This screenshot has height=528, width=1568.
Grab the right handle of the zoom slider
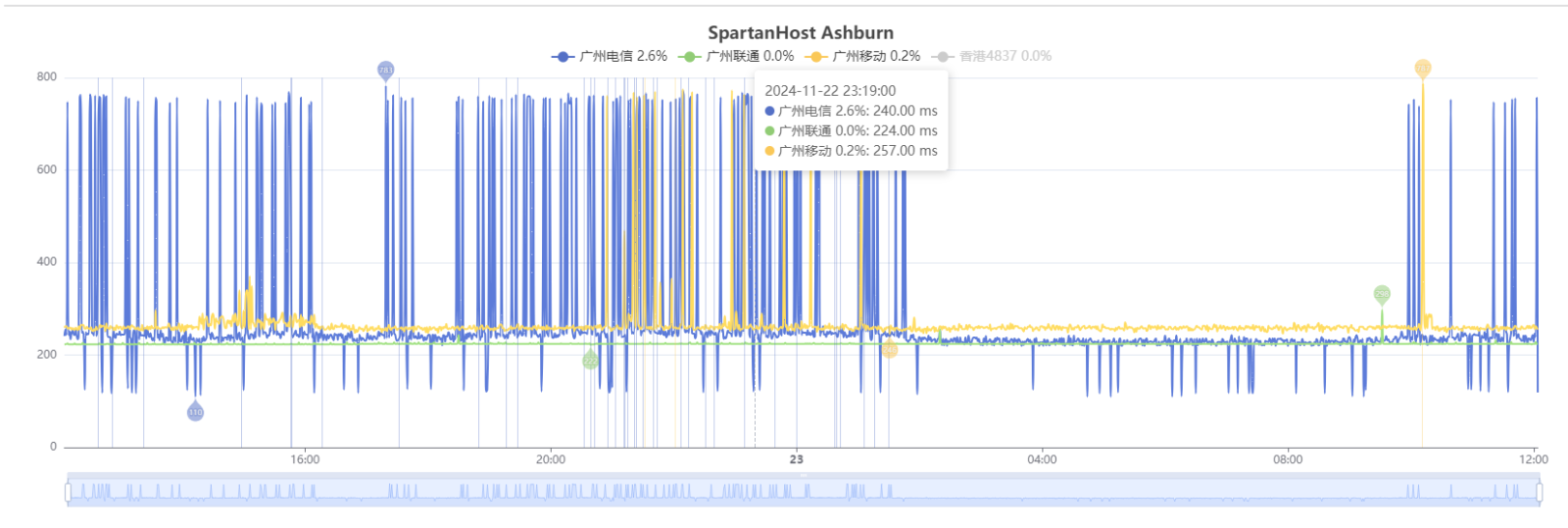(1540, 491)
